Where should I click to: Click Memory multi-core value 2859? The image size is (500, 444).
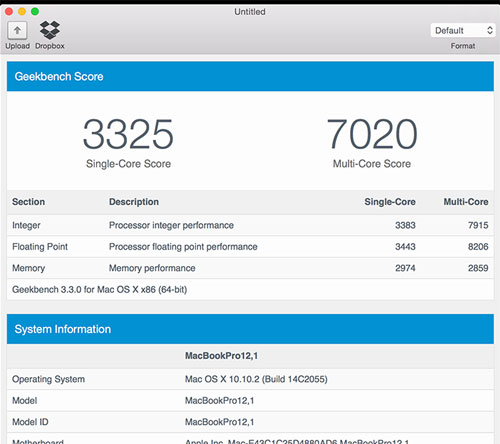coord(478,268)
